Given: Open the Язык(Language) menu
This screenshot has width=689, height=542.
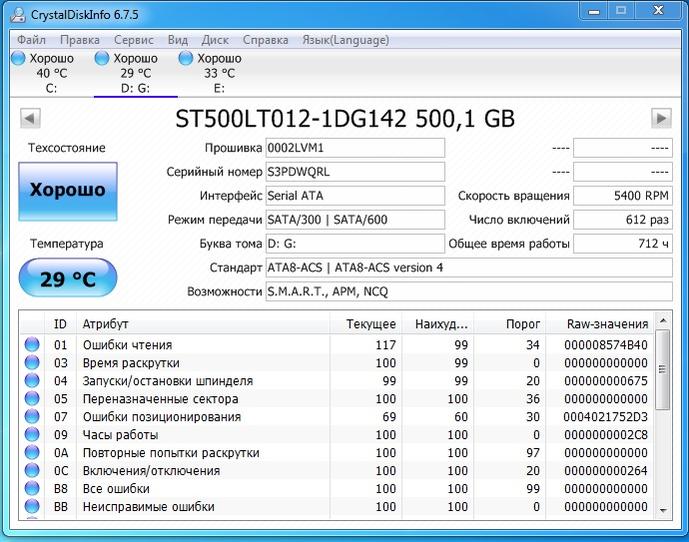Looking at the screenshot, I should click(x=345, y=40).
